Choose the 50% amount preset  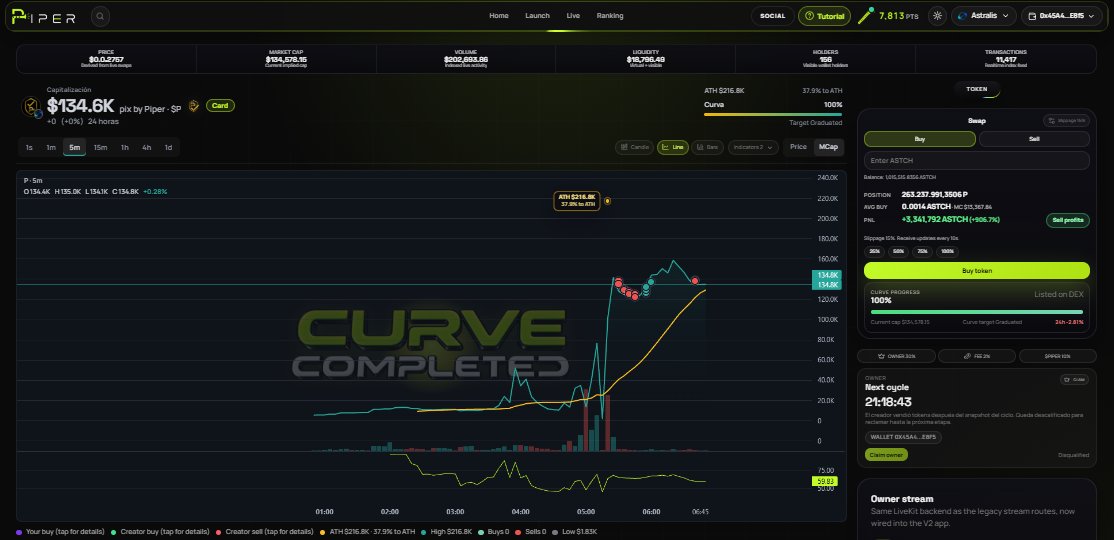pos(899,252)
